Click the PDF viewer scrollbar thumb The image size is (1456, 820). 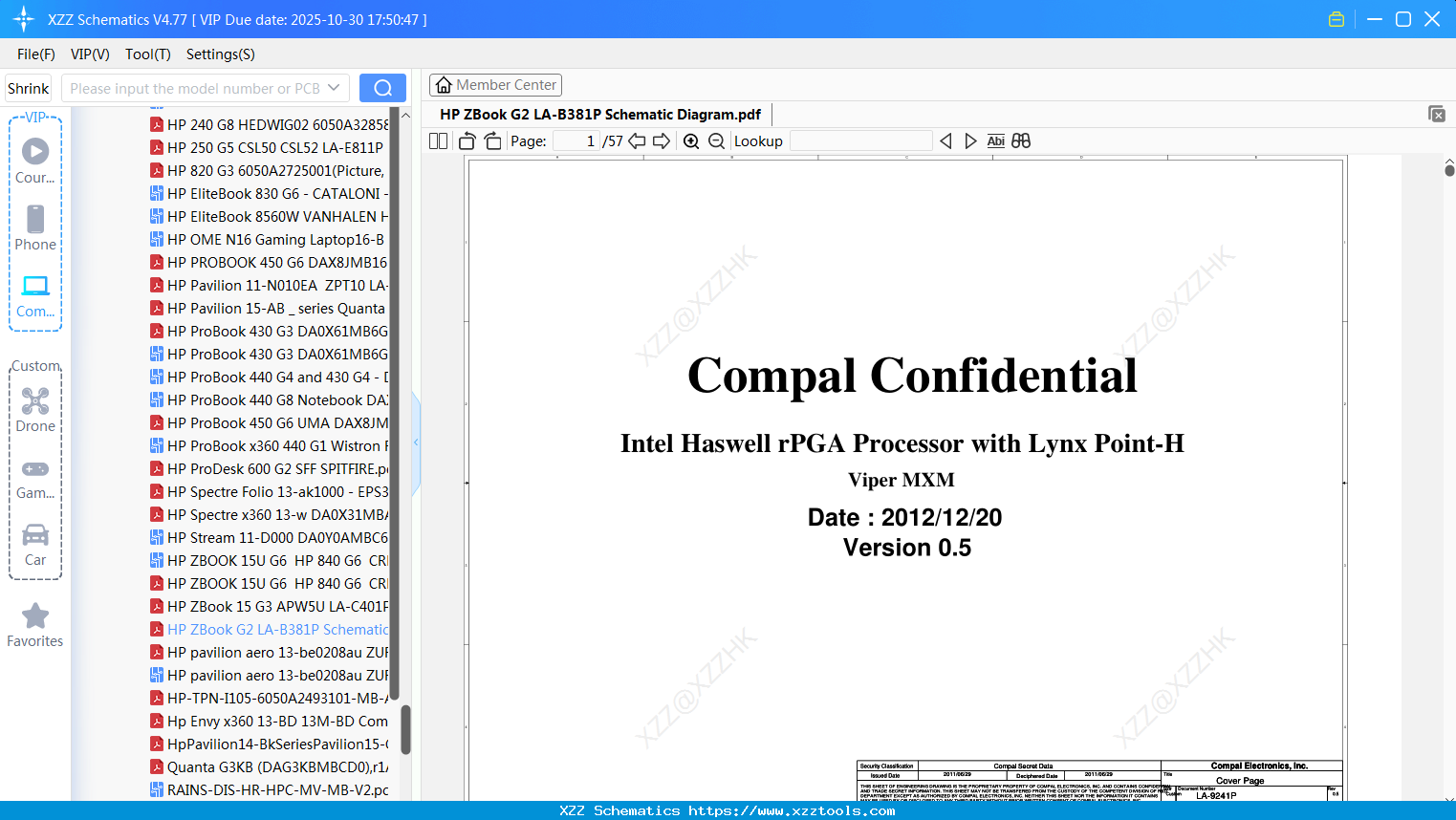tap(1449, 170)
